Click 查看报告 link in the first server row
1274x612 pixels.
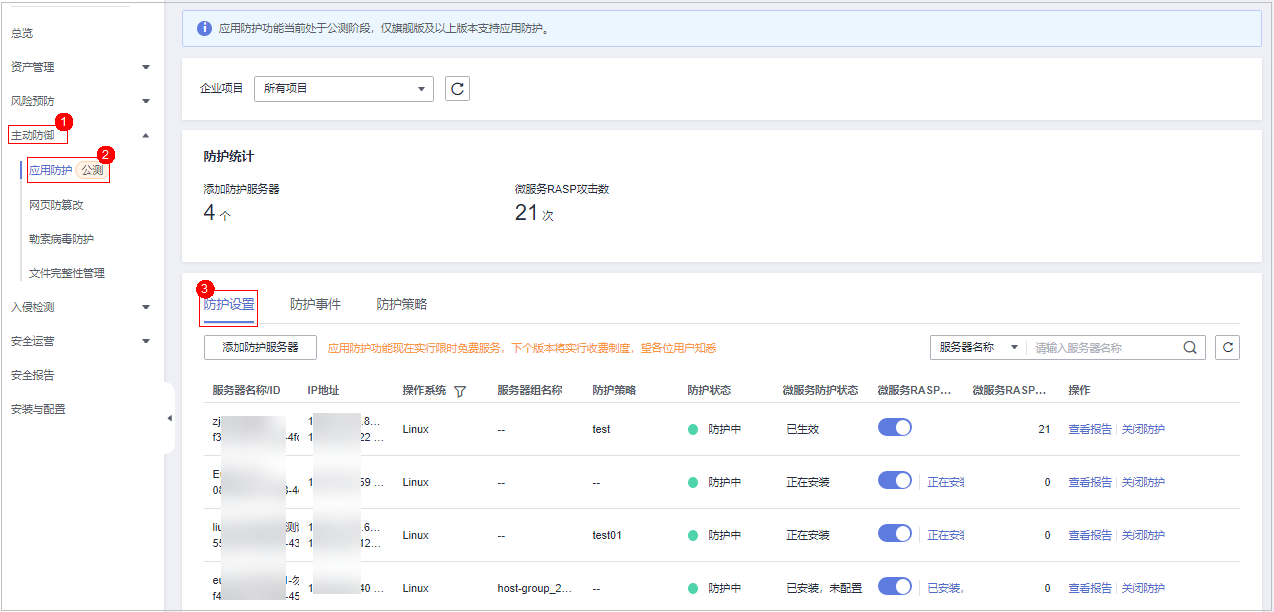[x=1089, y=429]
